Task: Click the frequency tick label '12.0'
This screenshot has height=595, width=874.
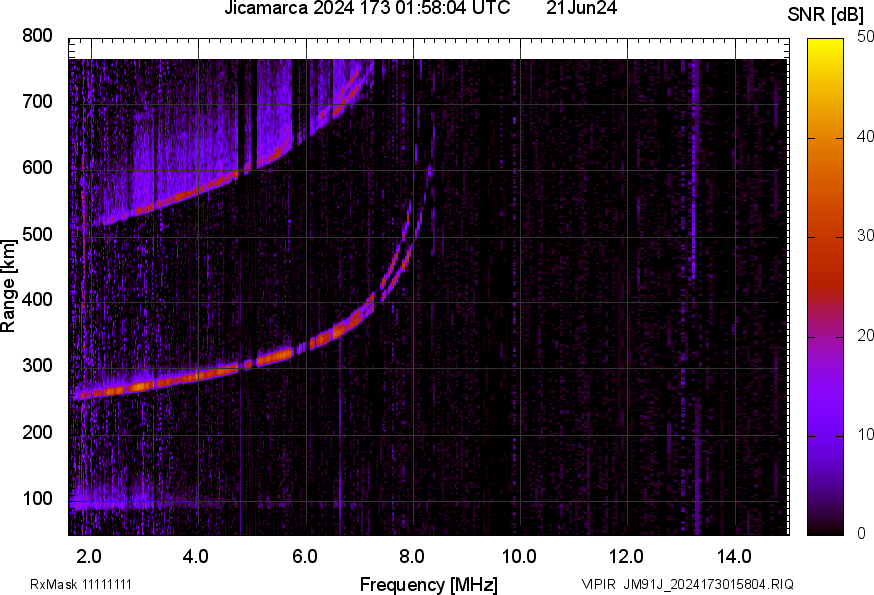Action: (x=626, y=557)
